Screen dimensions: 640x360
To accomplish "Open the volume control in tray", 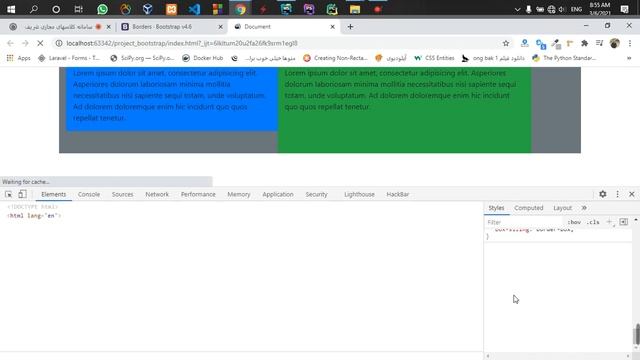I will [x=562, y=9].
